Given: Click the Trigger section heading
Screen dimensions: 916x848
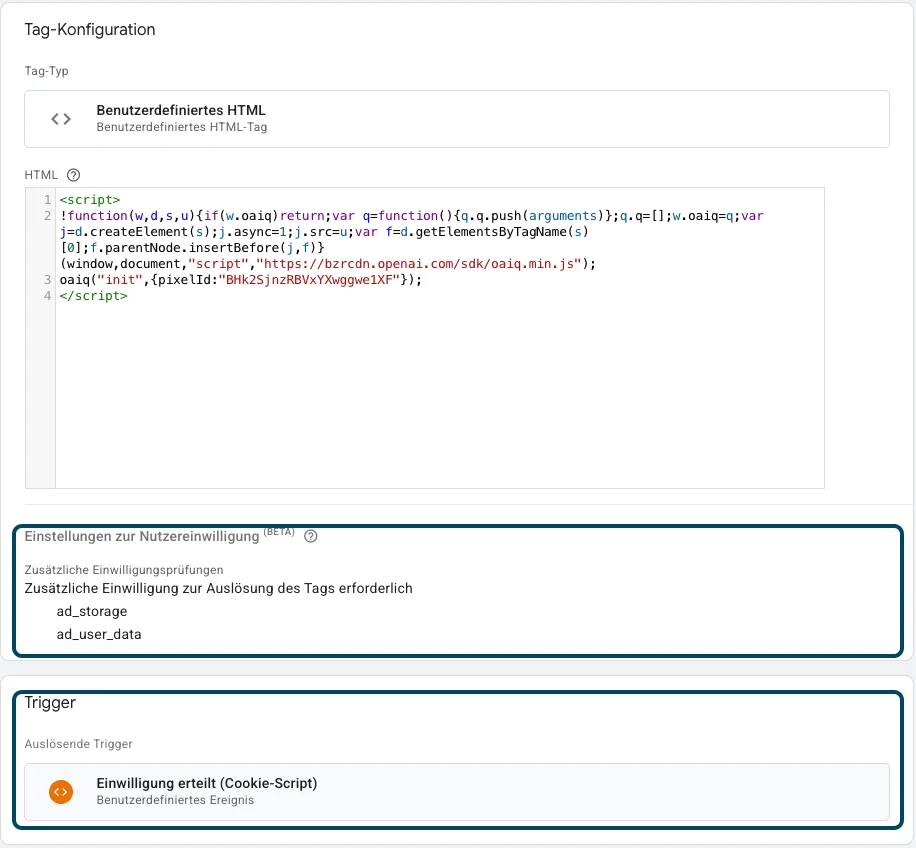Looking at the screenshot, I should coord(50,703).
